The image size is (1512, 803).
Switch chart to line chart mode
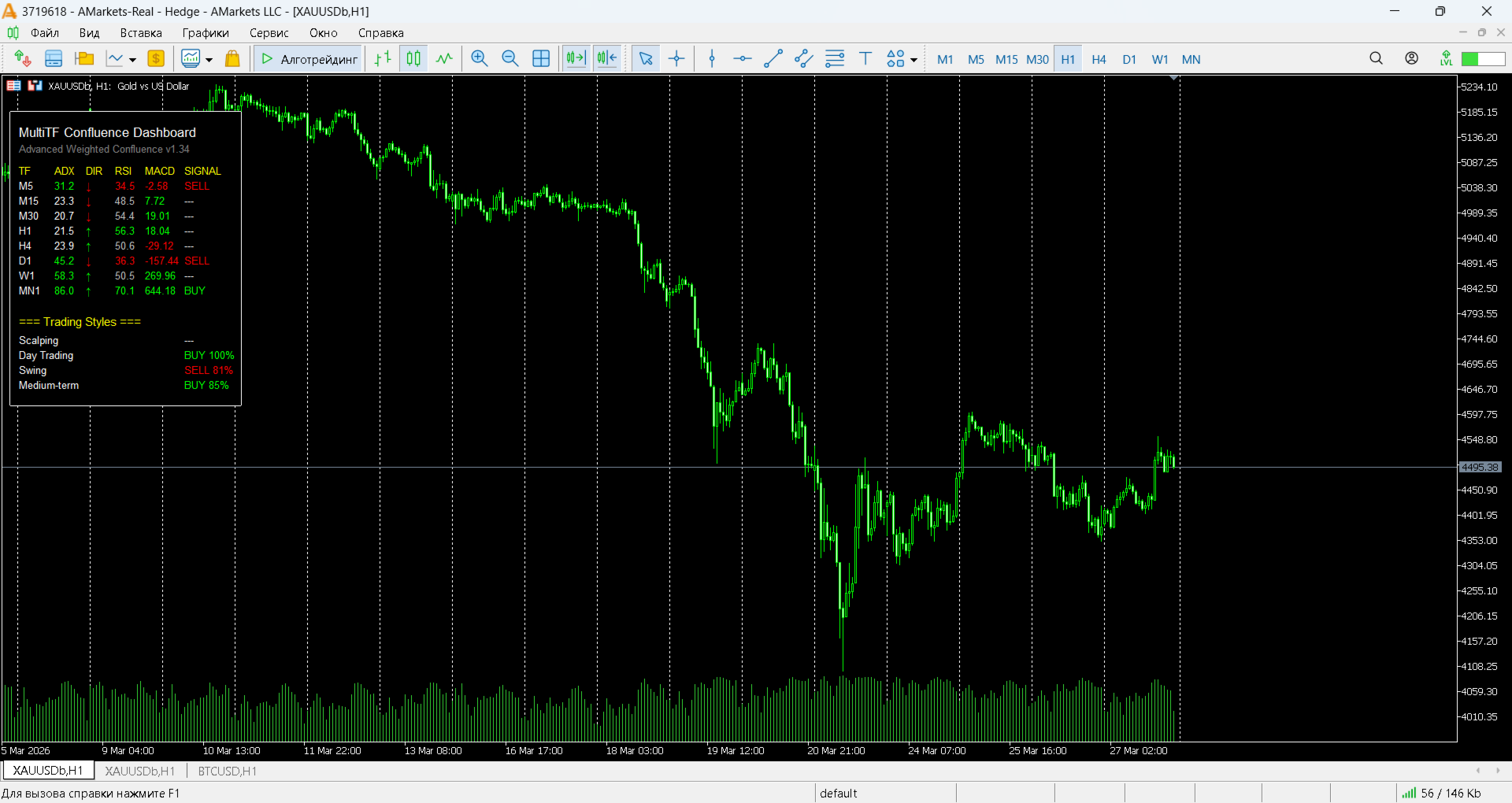[x=445, y=59]
